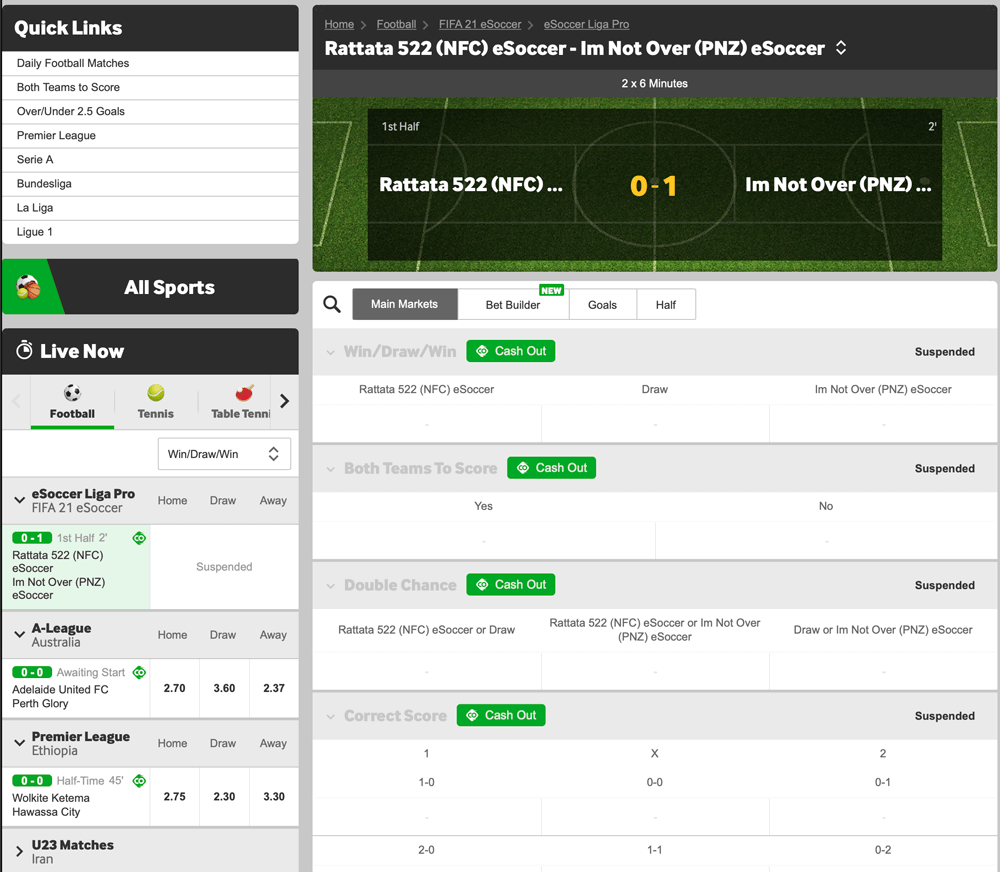
Task: Switch to the Bet Builder tab
Action: [513, 305]
